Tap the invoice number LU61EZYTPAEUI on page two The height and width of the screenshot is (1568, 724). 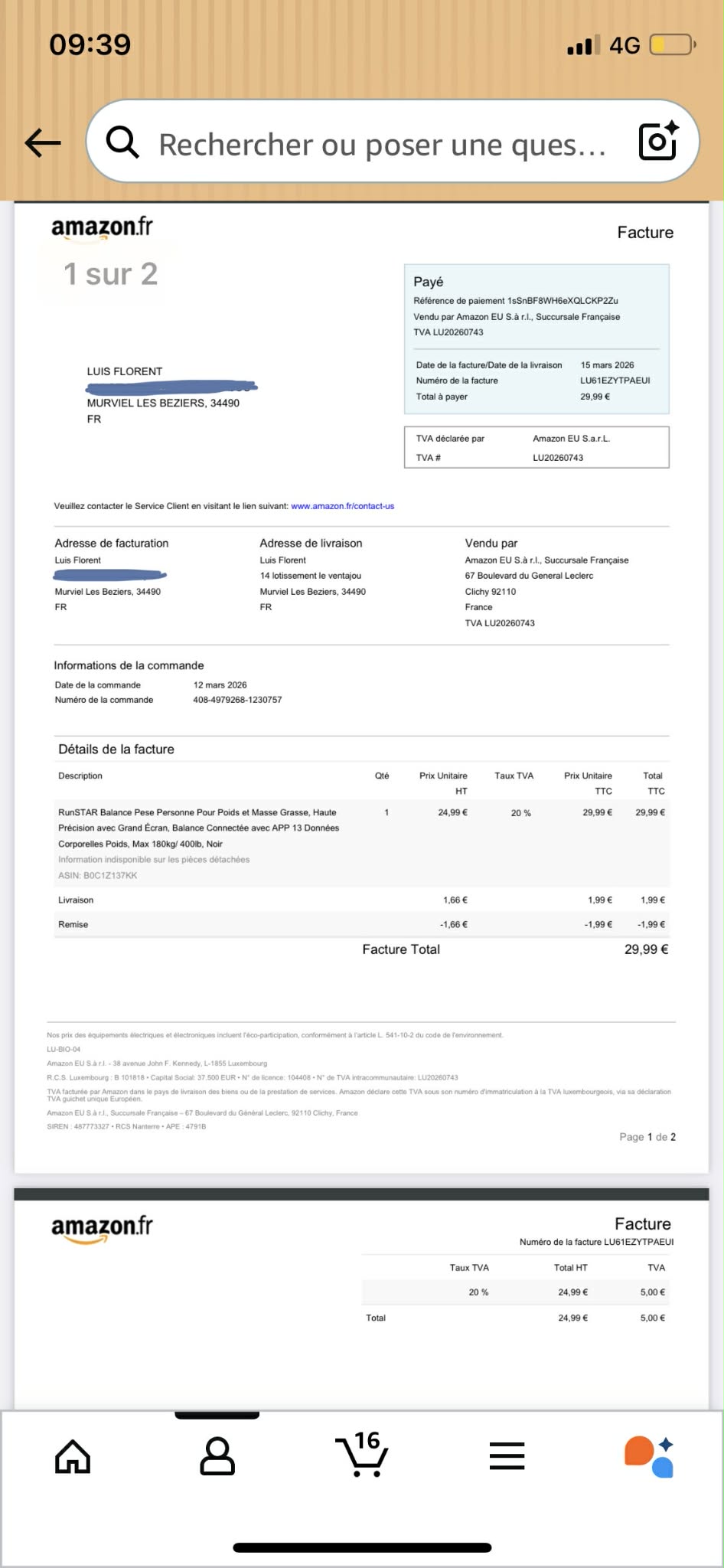pos(638,1242)
